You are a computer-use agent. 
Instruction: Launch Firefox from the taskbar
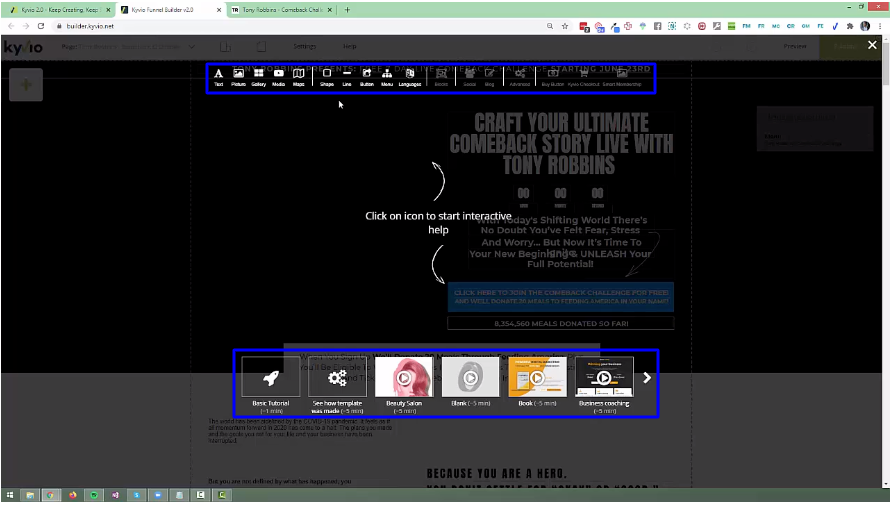coord(73,496)
